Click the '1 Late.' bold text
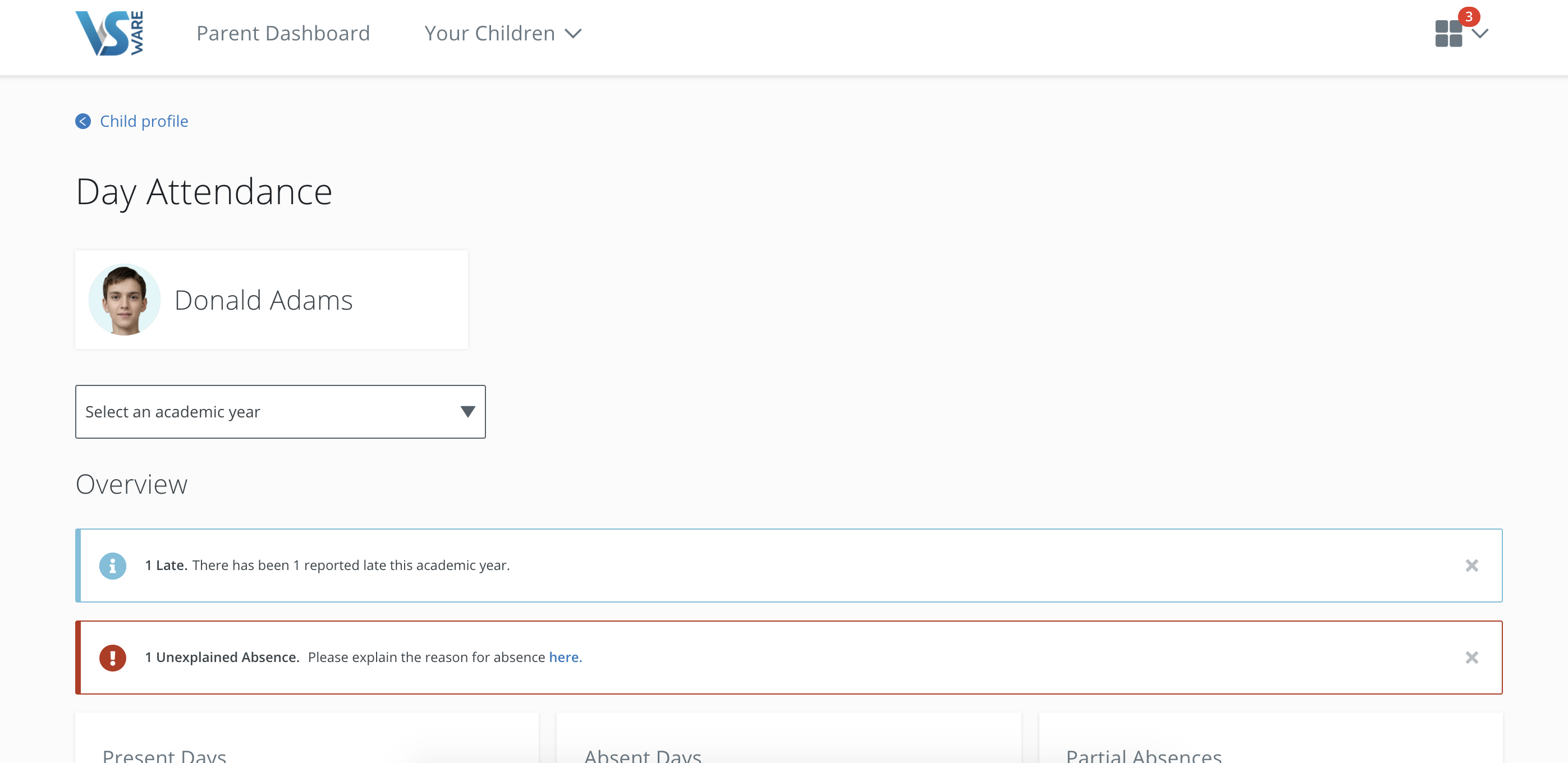 click(166, 566)
